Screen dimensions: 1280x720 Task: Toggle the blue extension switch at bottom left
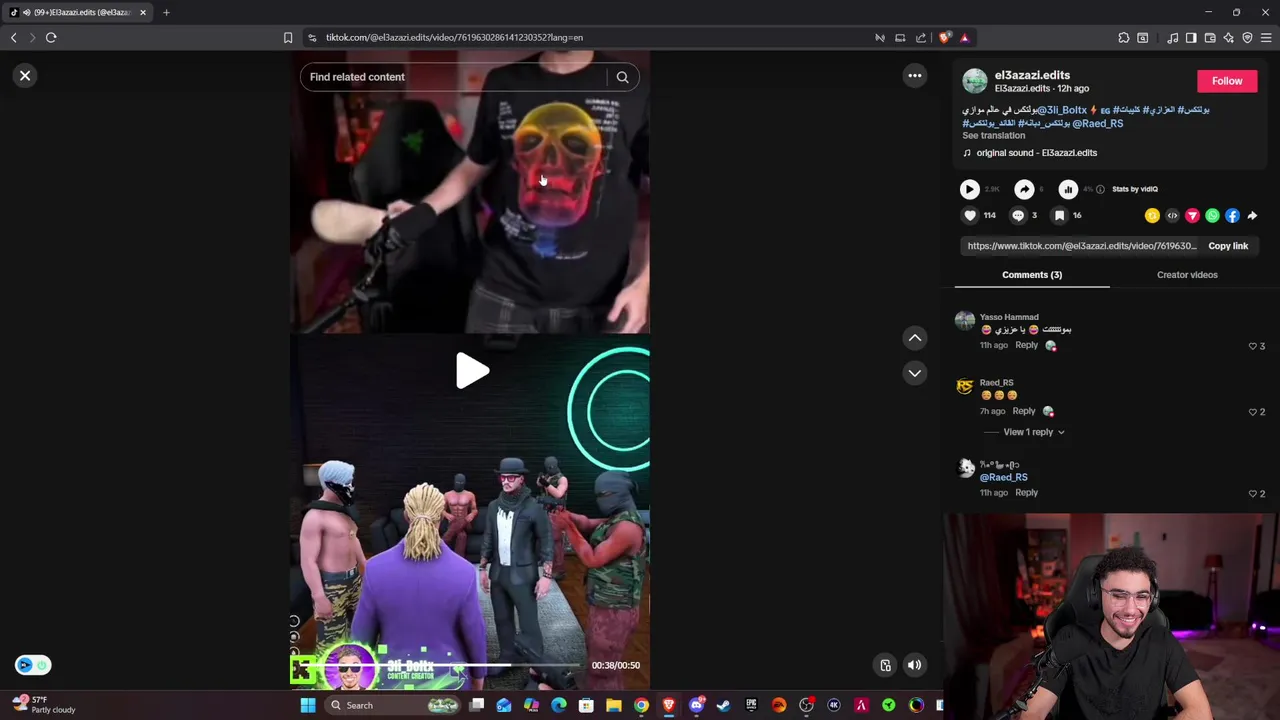(x=32, y=665)
